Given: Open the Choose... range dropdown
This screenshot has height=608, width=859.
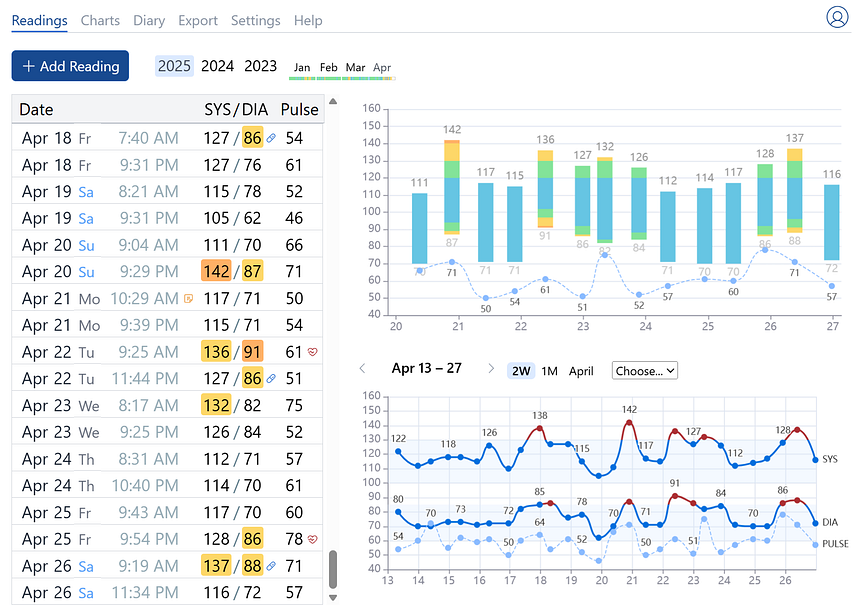Looking at the screenshot, I should coord(645,370).
